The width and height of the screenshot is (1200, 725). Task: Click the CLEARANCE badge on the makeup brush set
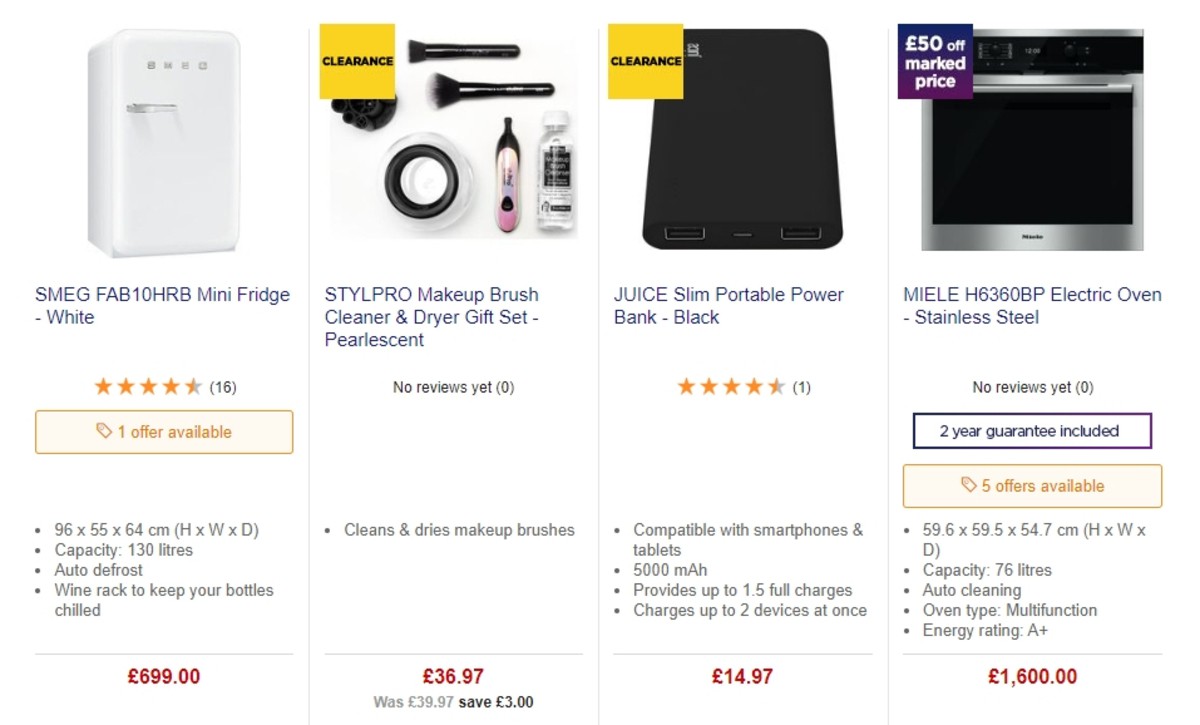(x=356, y=61)
